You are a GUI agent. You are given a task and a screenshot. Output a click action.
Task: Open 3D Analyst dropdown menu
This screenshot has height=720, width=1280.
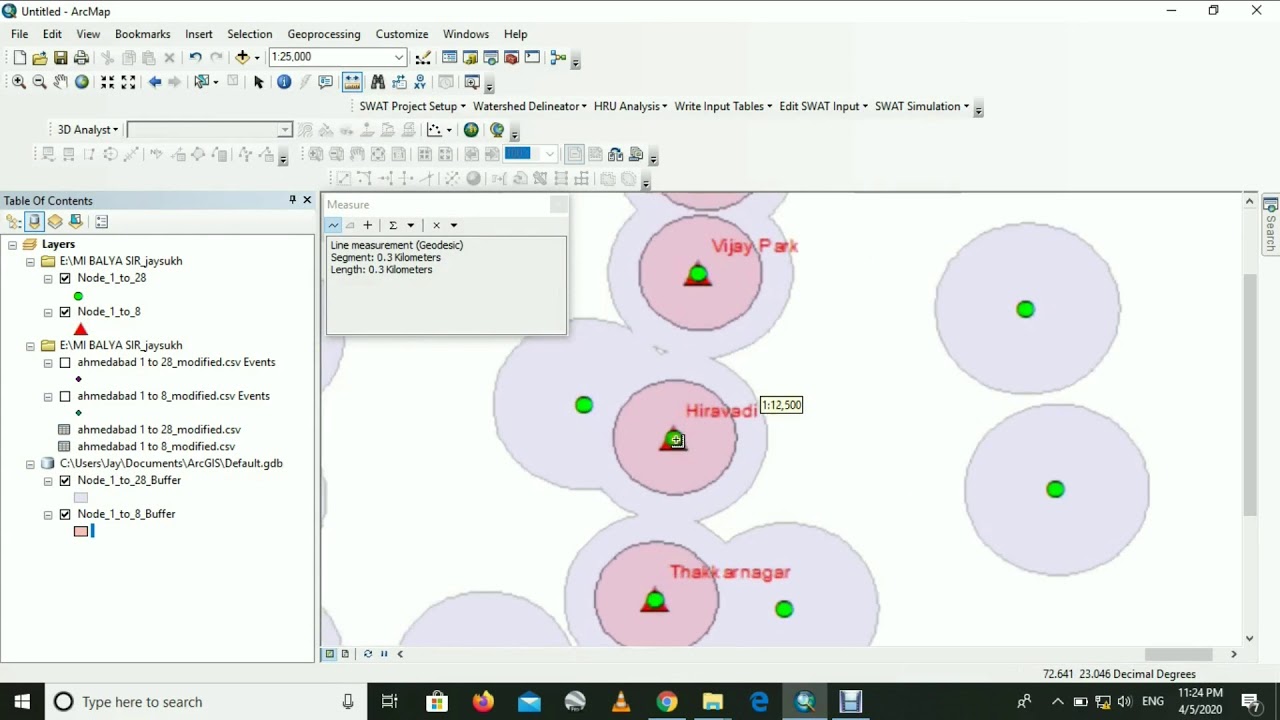point(88,130)
